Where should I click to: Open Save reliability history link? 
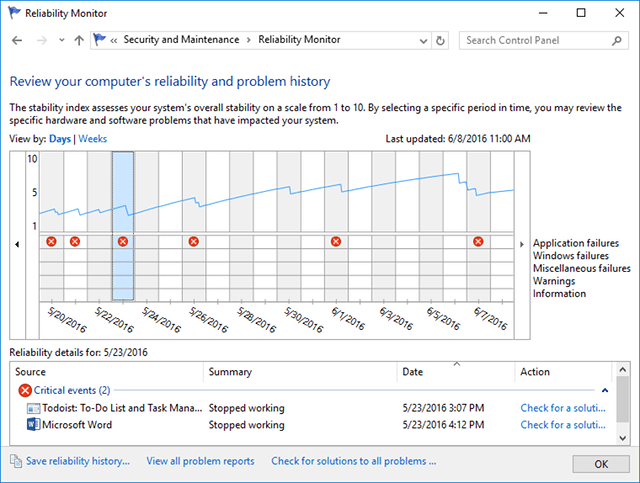[78, 461]
